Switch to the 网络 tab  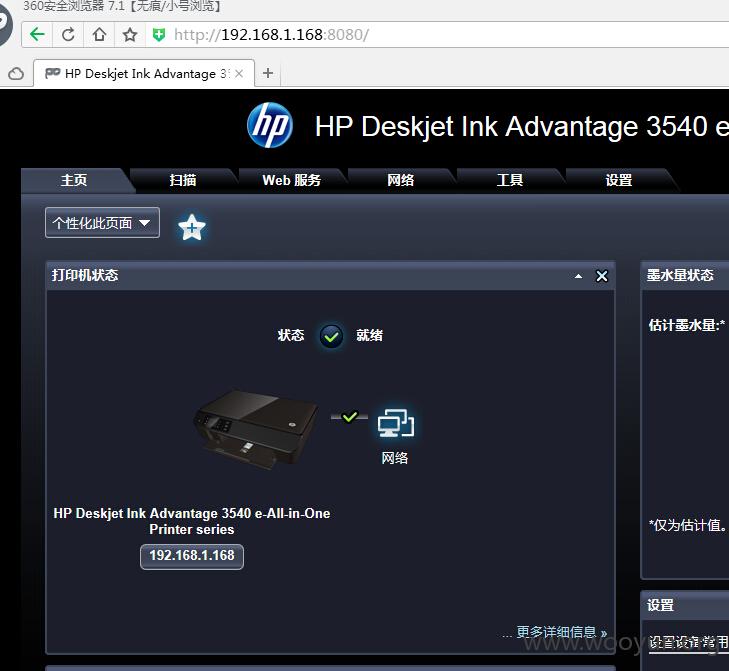pyautogui.click(x=401, y=180)
